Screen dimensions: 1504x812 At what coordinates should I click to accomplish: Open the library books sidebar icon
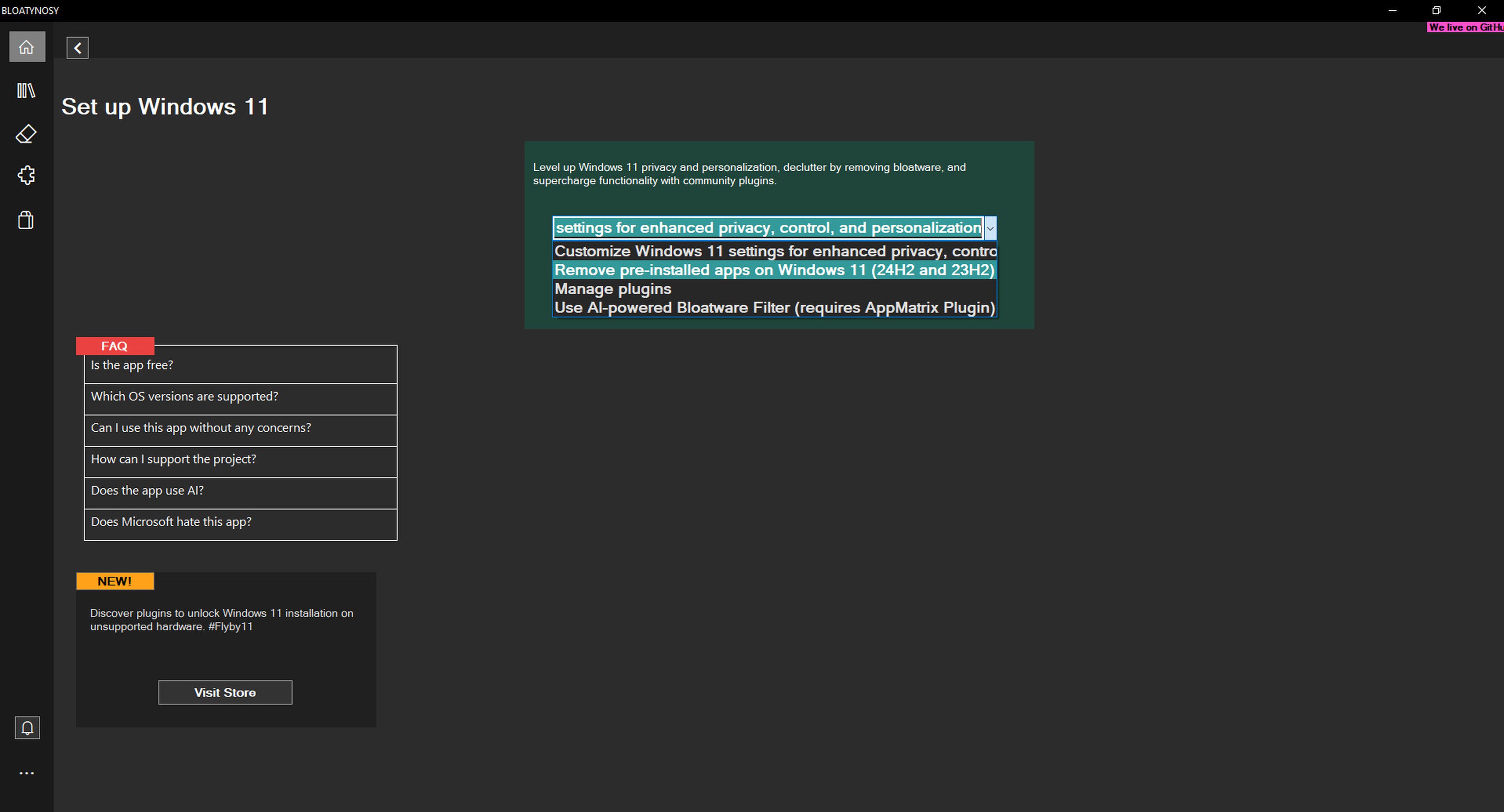[26, 90]
